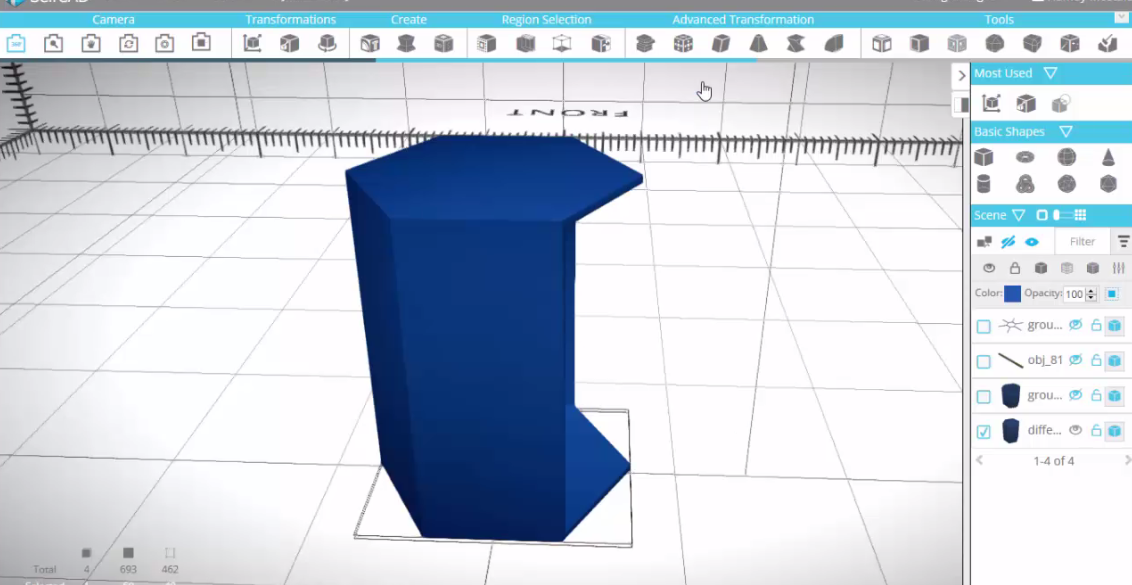This screenshot has width=1132, height=585.
Task: Insert a torus from Basic Shapes
Action: click(1024, 157)
